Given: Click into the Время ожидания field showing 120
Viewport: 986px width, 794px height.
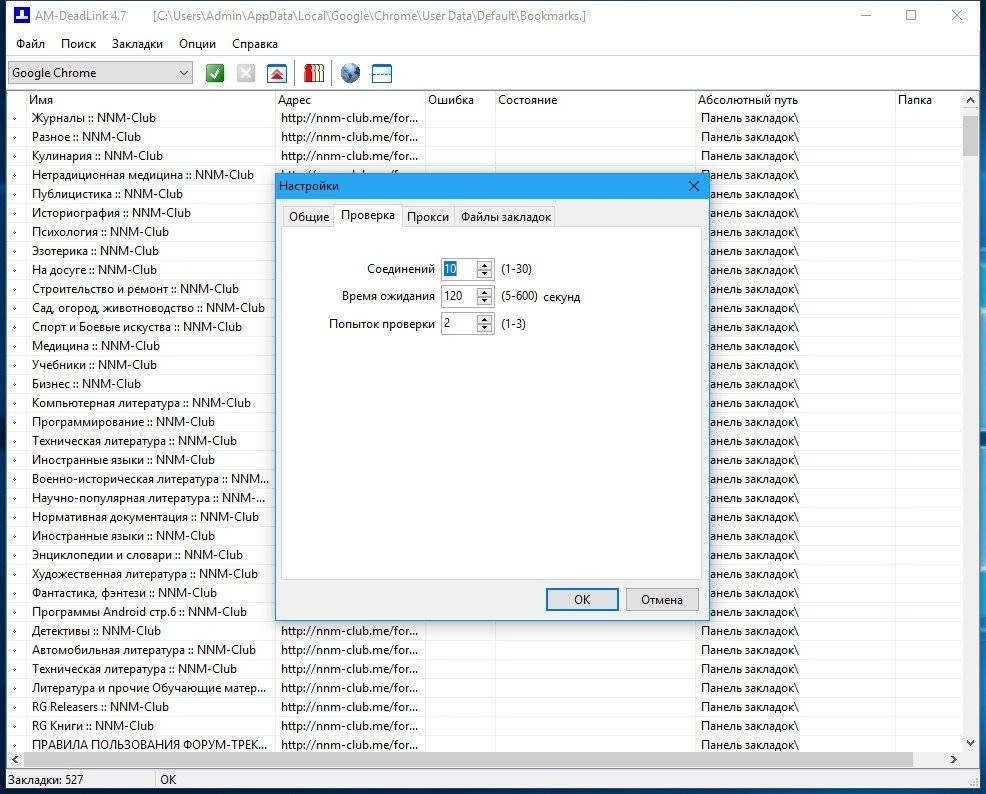Looking at the screenshot, I should (459, 295).
